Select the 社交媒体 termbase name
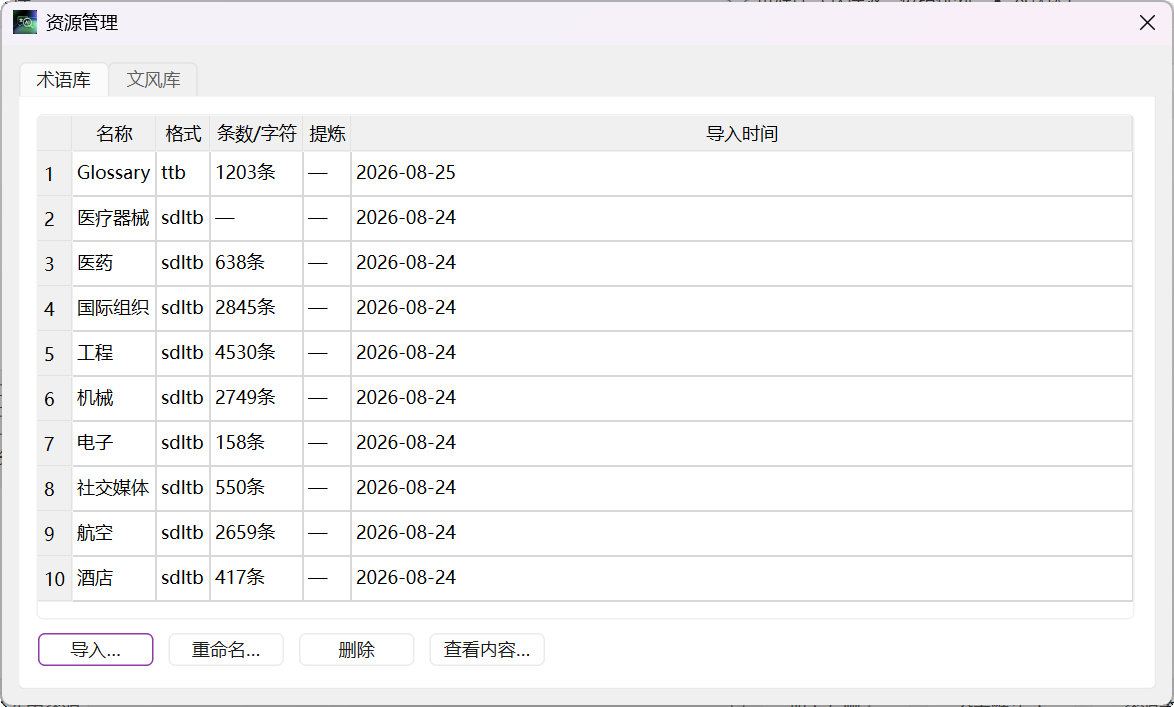 coord(114,488)
